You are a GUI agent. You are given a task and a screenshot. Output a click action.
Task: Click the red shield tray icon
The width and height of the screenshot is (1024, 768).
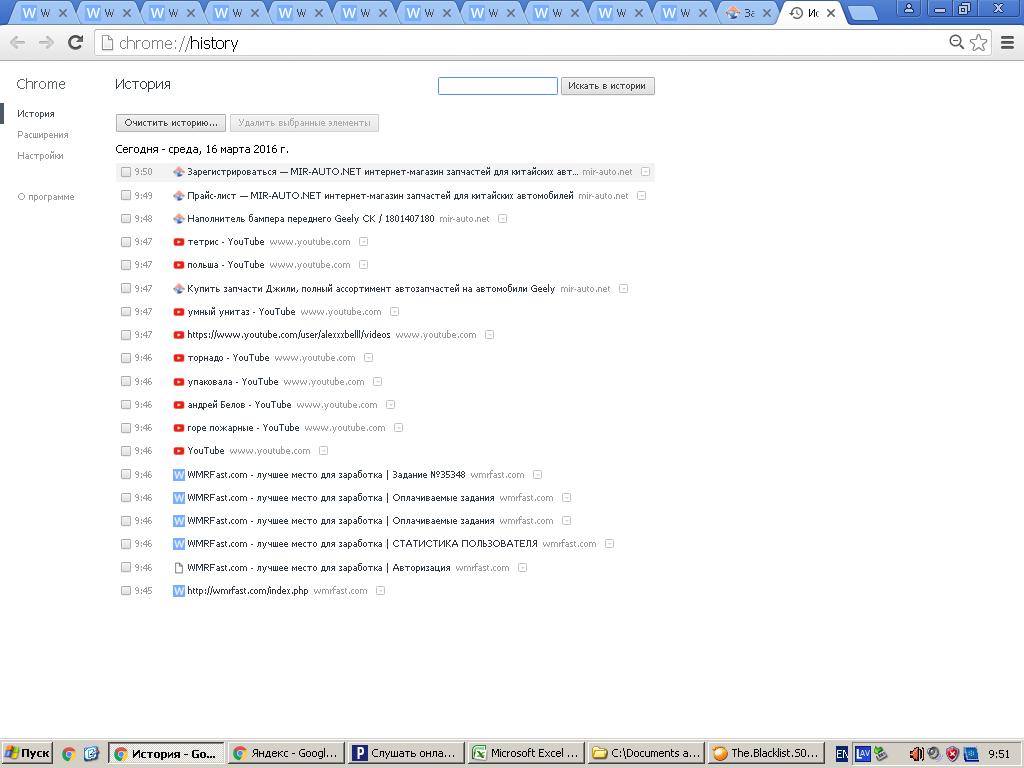pyautogui.click(x=953, y=754)
